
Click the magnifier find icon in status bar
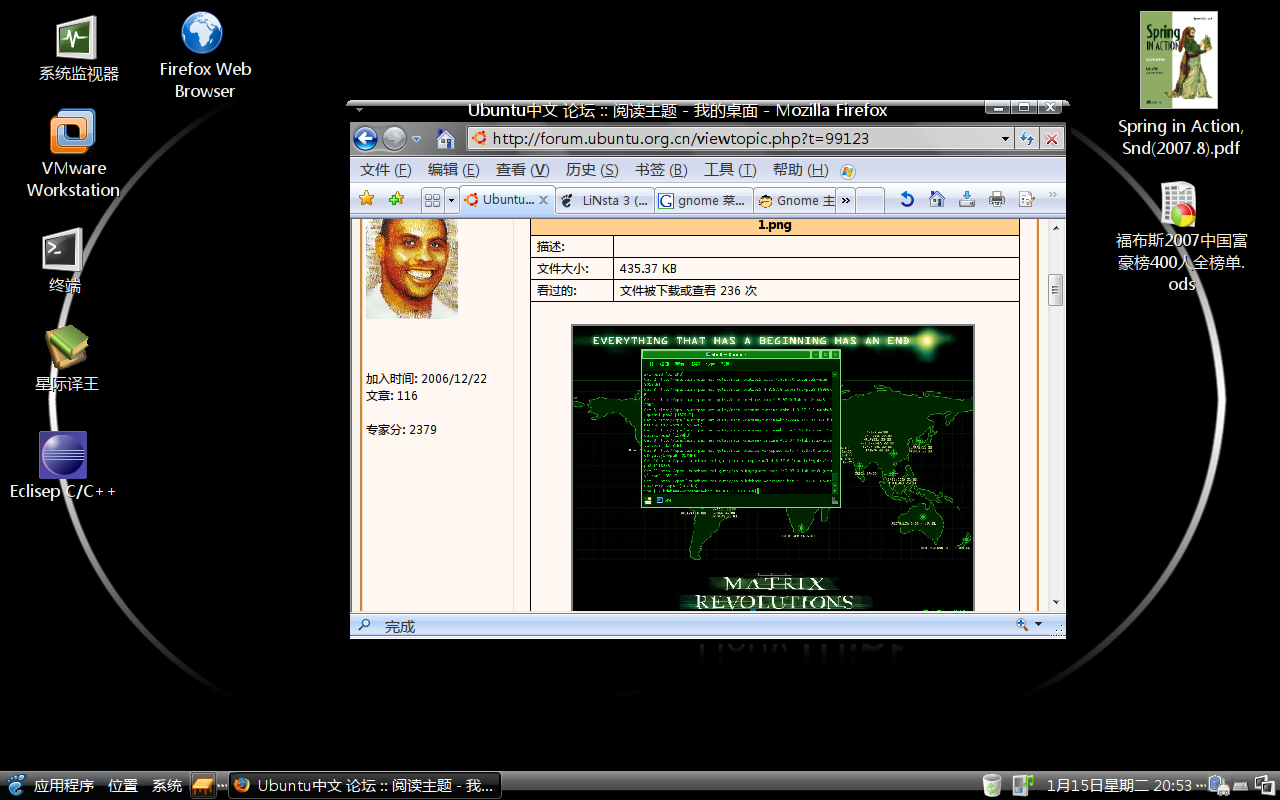(364, 625)
